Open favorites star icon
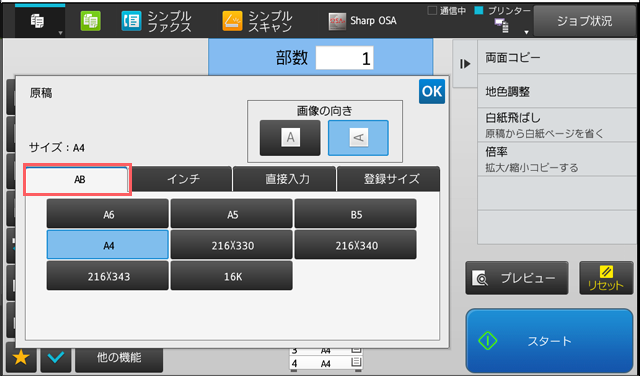 [21, 358]
